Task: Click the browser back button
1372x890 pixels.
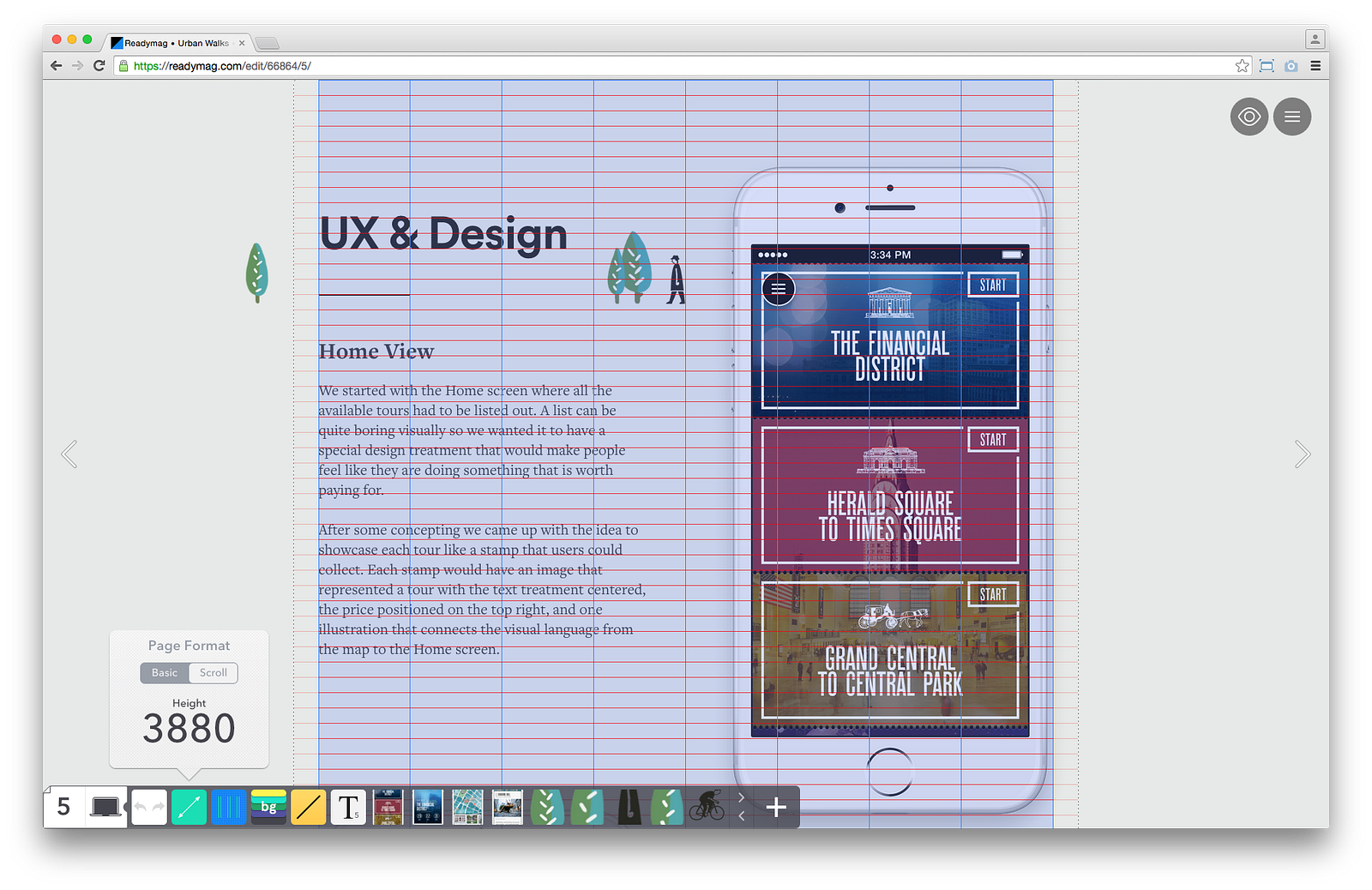Action: pos(57,66)
